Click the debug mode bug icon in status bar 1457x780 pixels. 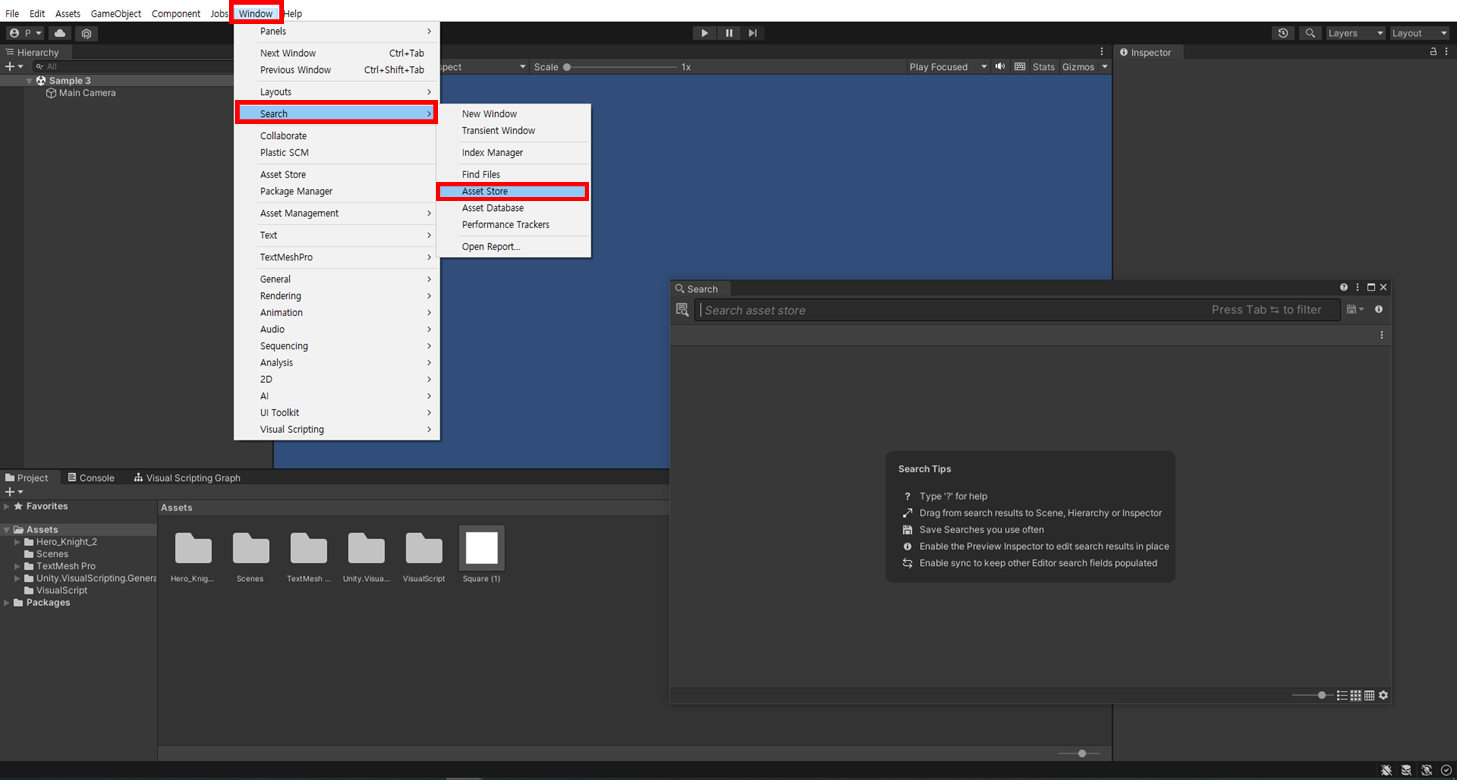pos(1386,771)
